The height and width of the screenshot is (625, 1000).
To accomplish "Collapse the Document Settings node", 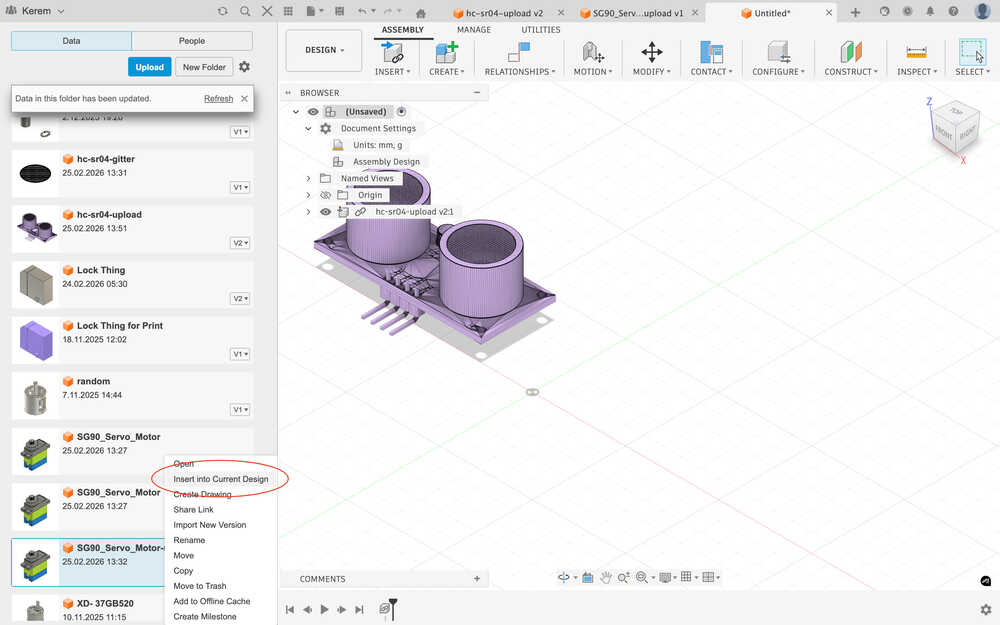I will (x=309, y=128).
